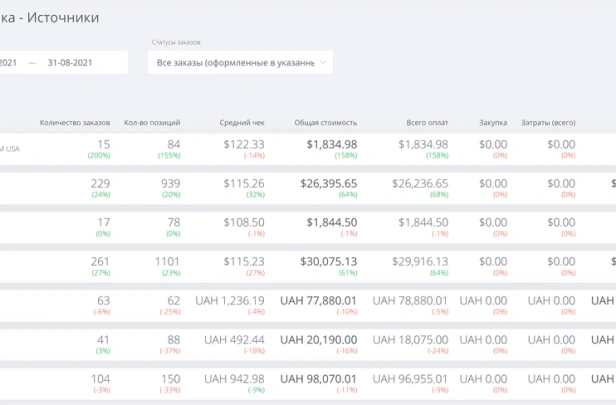616x405 pixels.
Task: Click the 'Затраты (всего)' column header
Action: click(x=548, y=122)
